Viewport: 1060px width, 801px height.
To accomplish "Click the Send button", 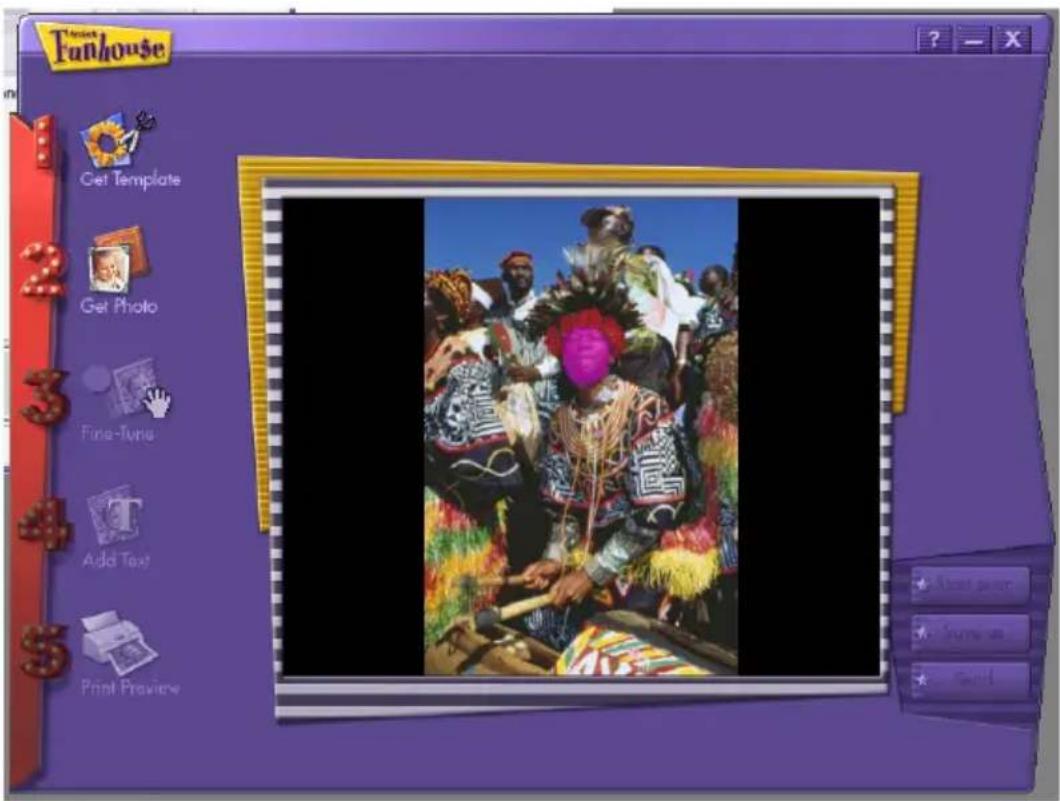I will (969, 680).
